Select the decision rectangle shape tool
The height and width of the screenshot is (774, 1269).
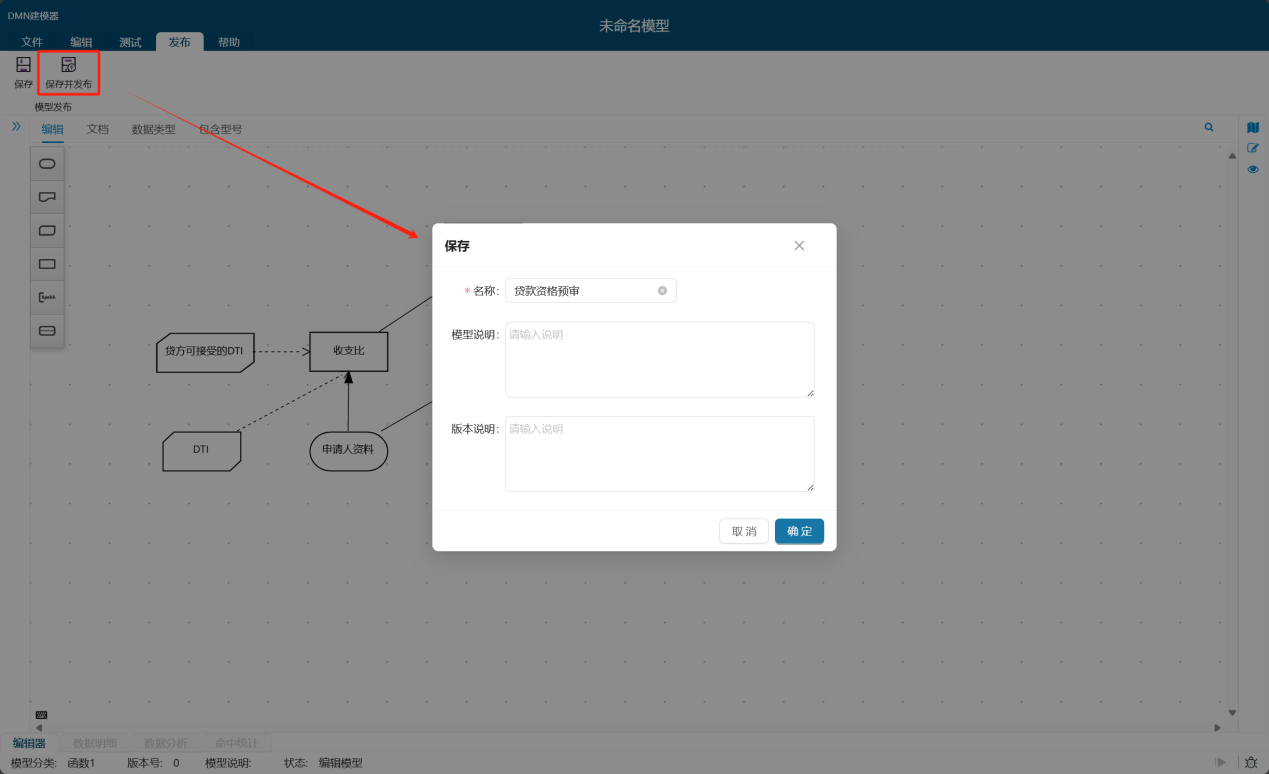click(x=47, y=264)
